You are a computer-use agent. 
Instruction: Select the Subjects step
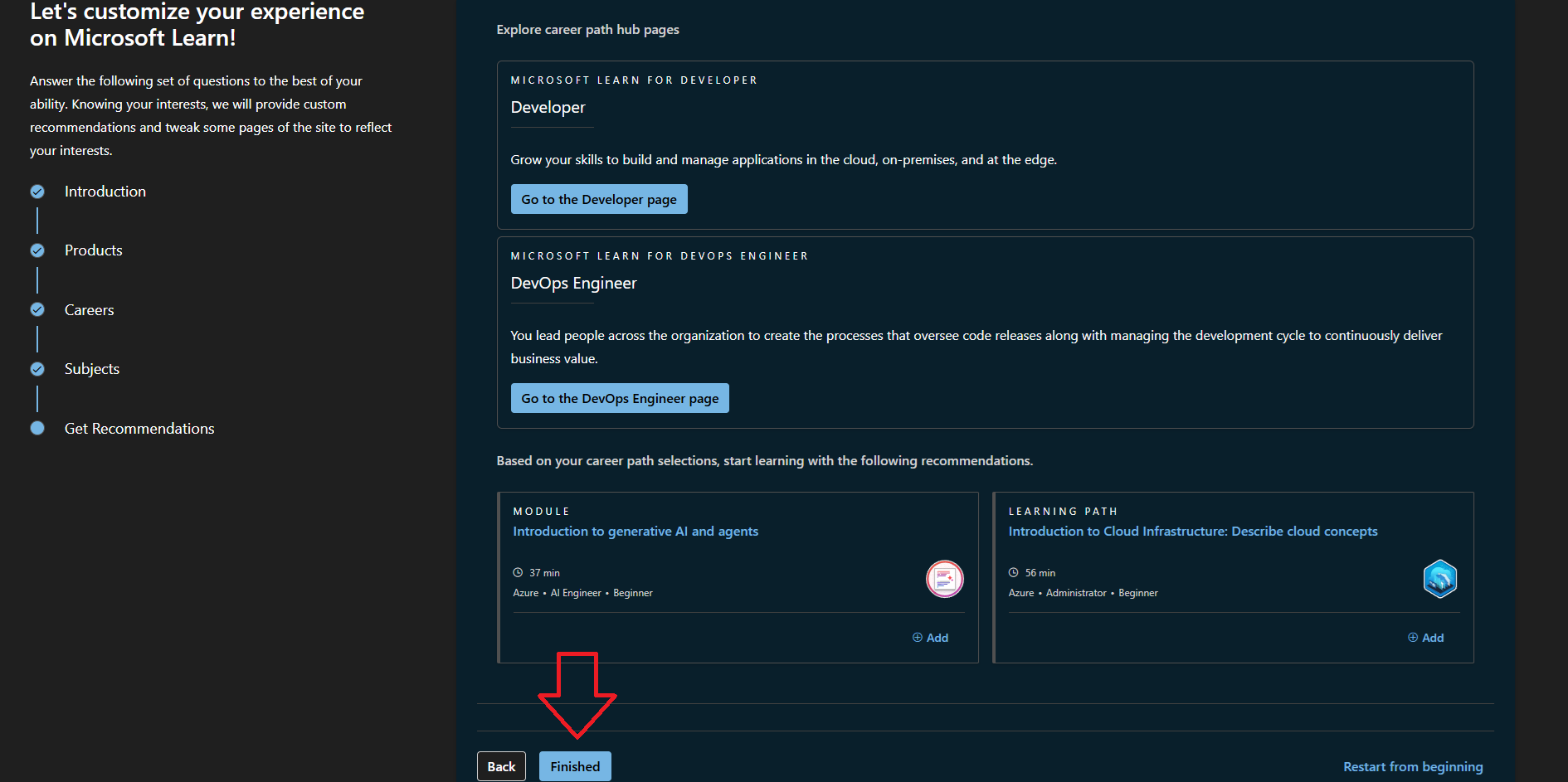click(92, 369)
